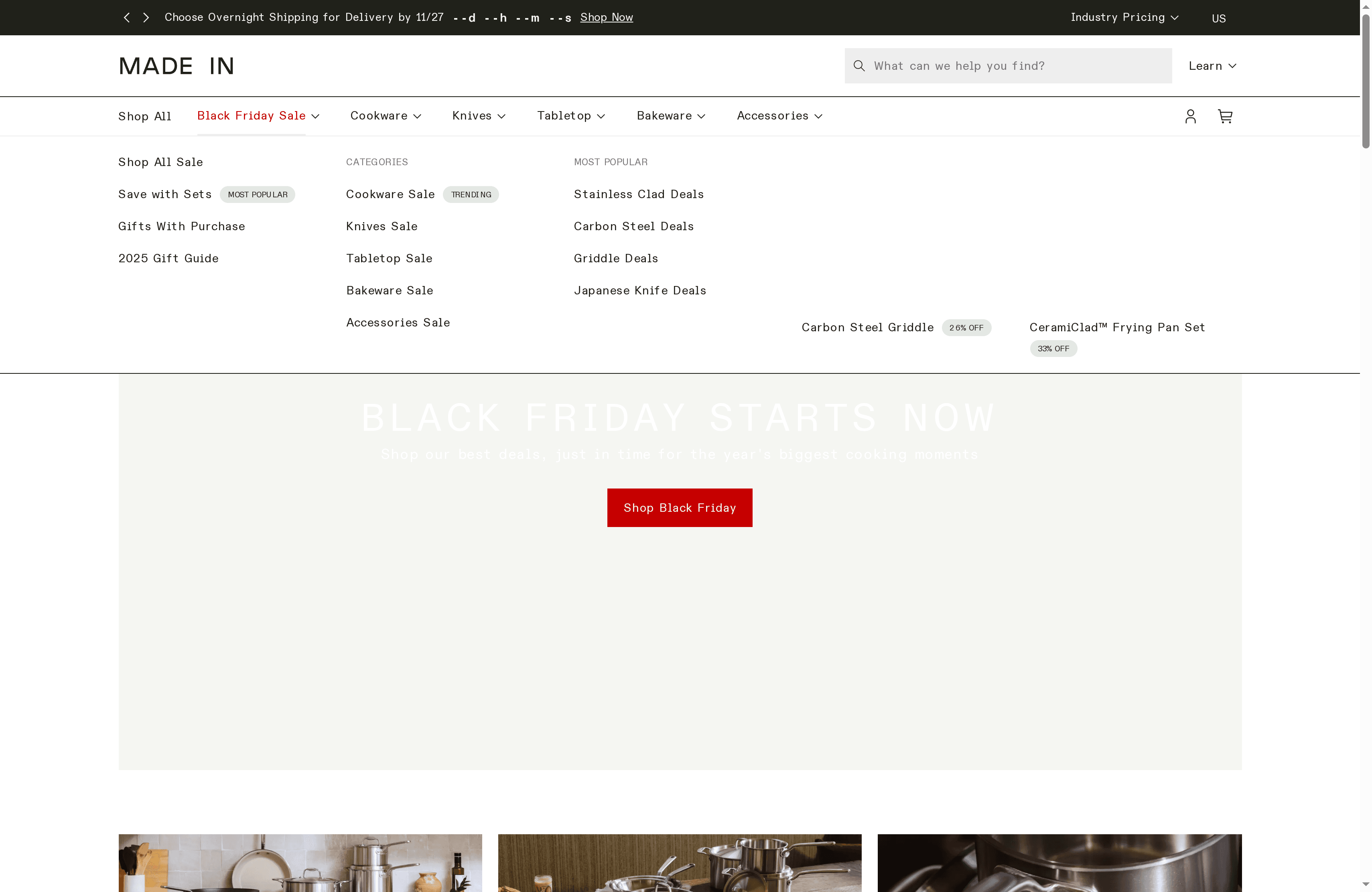Visit Stainless Clad Deals

639,194
